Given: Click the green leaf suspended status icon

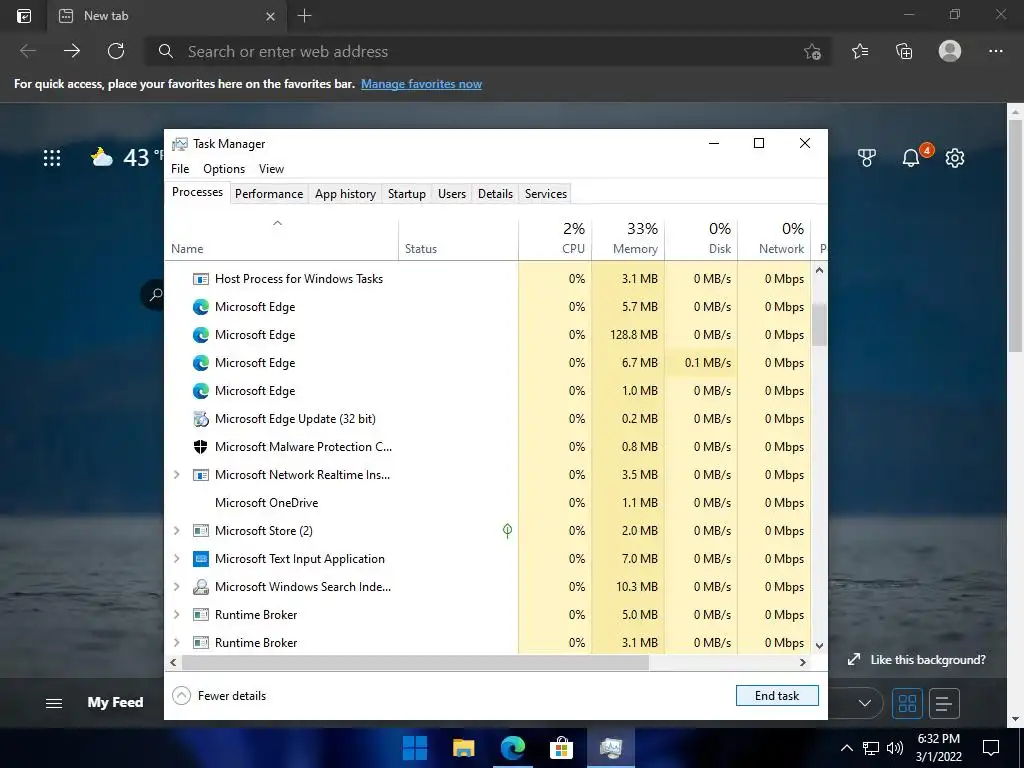Looking at the screenshot, I should tap(507, 530).
